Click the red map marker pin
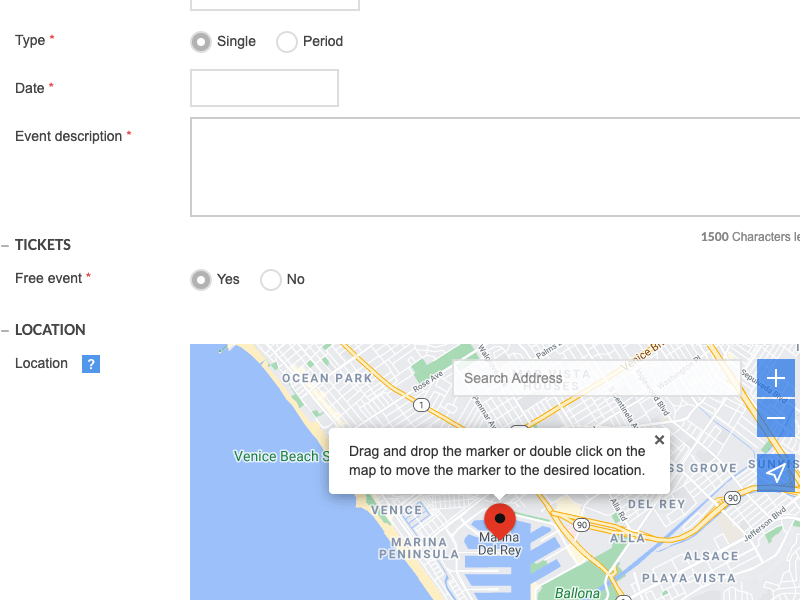The height and width of the screenshot is (600, 800). click(500, 521)
